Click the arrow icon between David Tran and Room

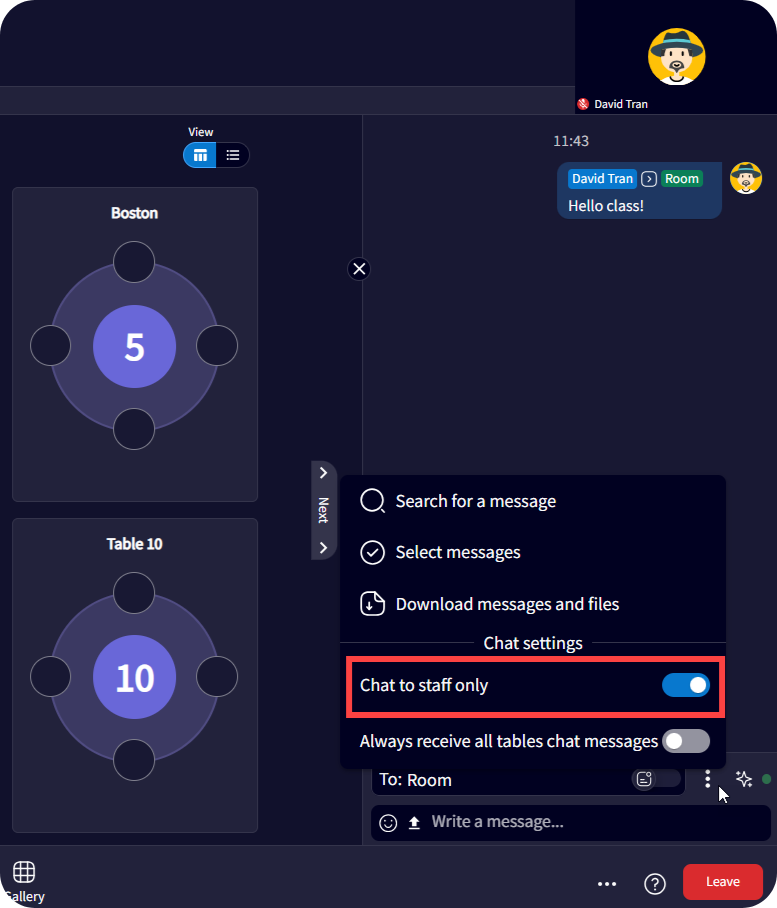coord(649,179)
